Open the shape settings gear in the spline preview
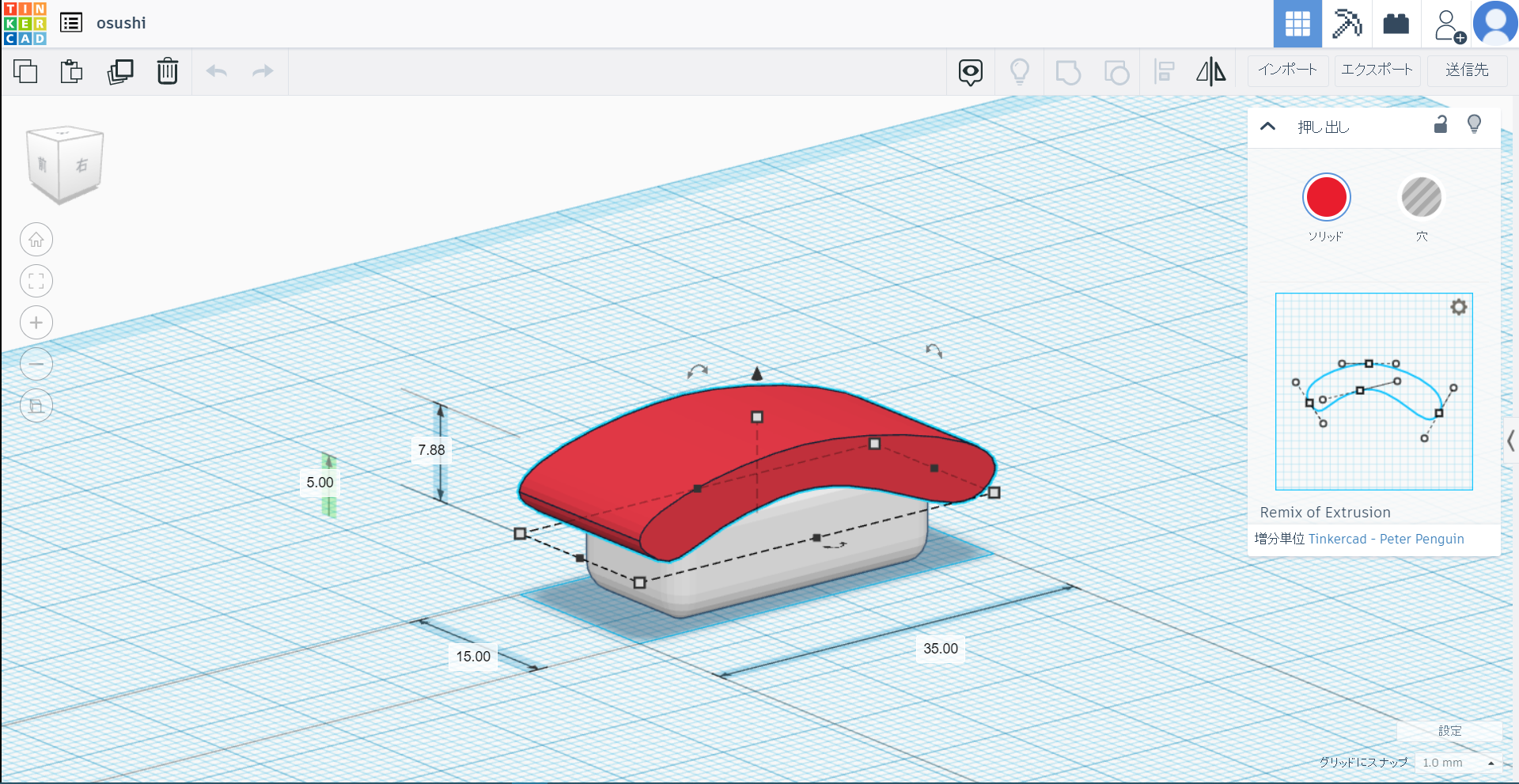This screenshot has width=1519, height=784. [1459, 307]
